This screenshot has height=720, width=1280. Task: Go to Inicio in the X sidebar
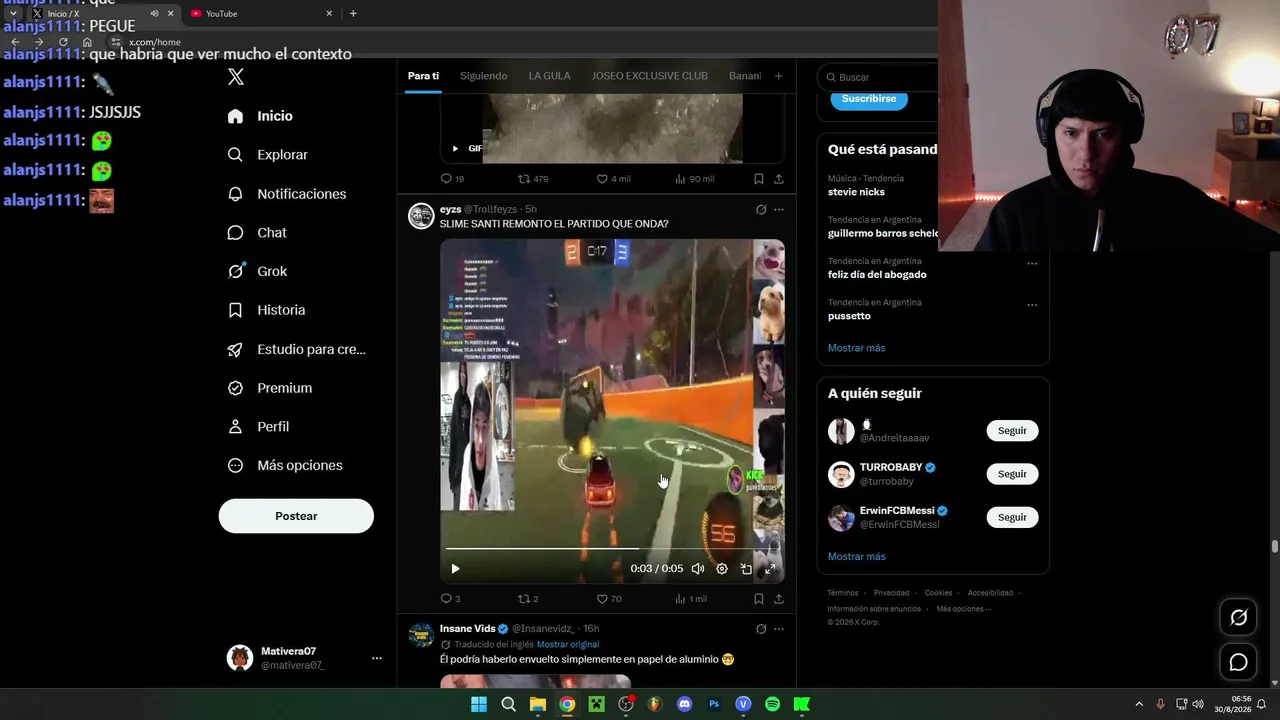coord(260,116)
